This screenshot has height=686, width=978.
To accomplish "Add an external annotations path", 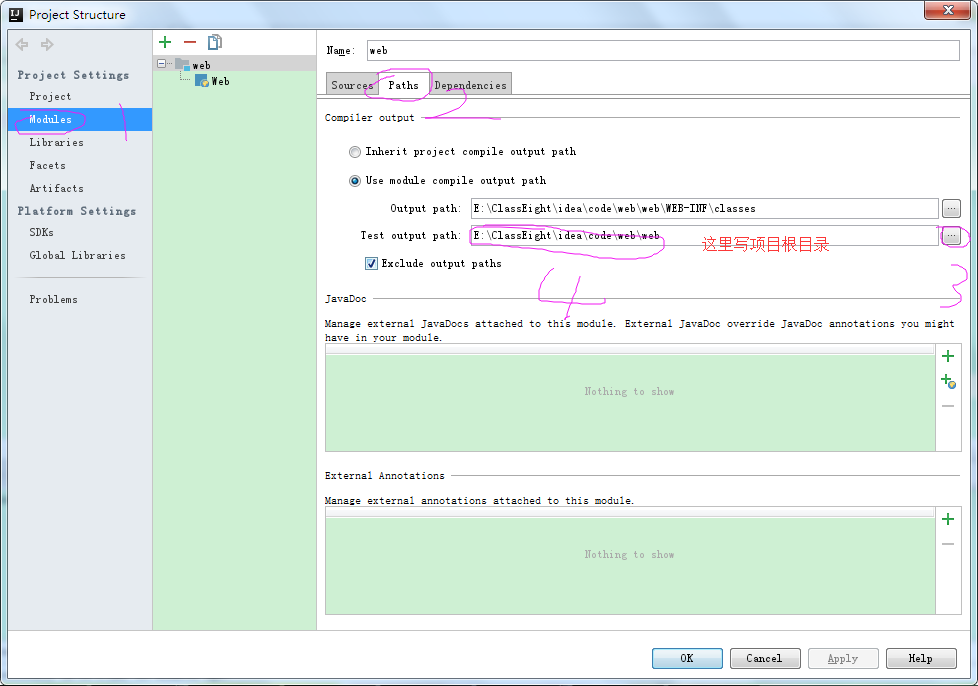I will 948,519.
